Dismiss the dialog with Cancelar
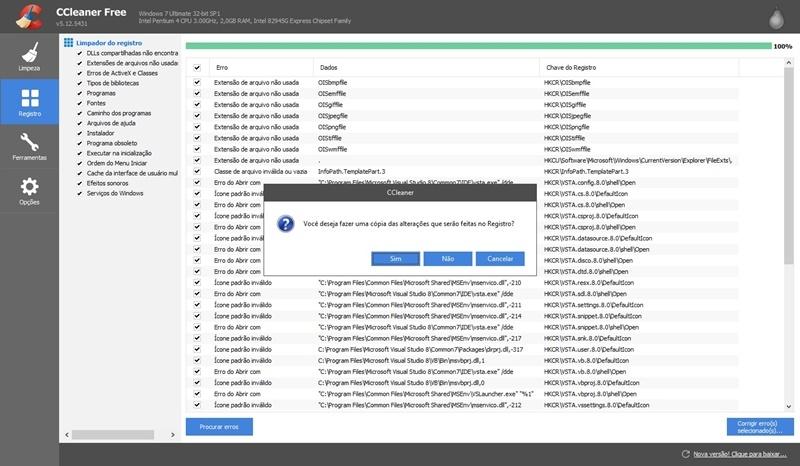Viewport: 800px width, 466px height. tap(500, 259)
